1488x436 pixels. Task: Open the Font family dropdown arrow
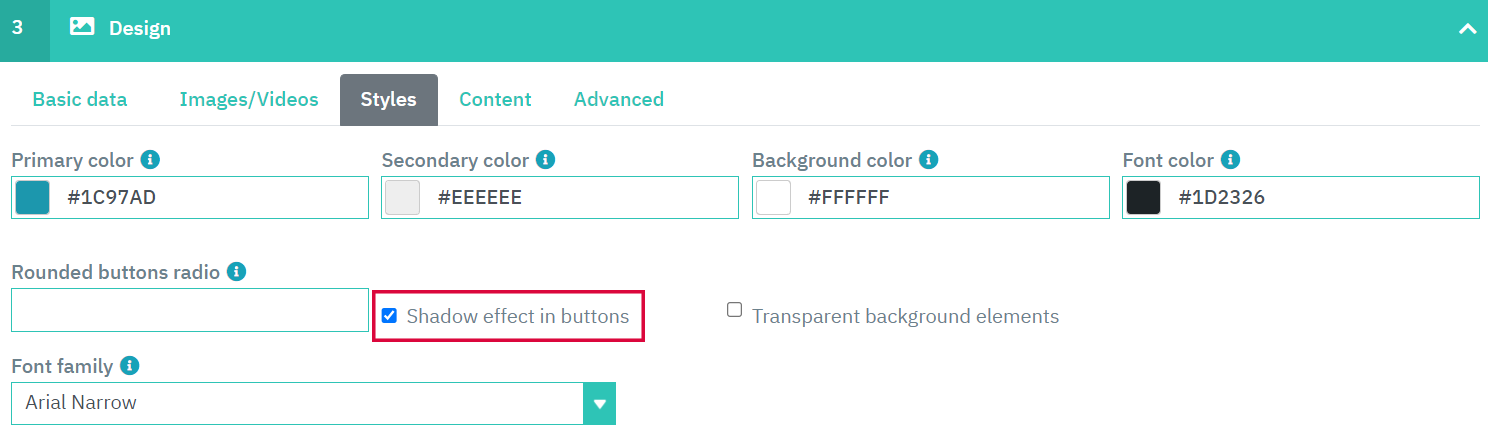pos(599,404)
